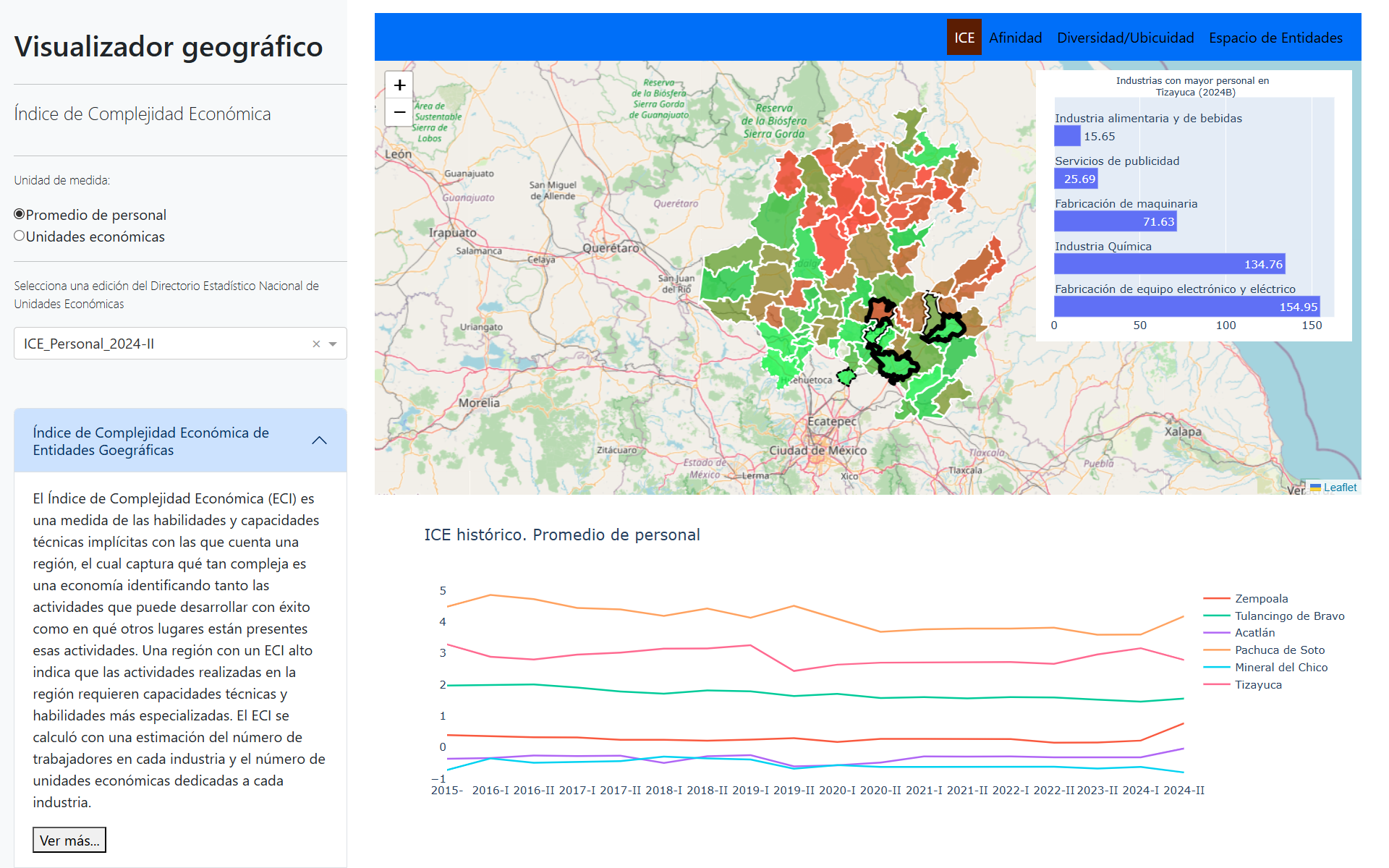Open the Diversidad/Ubicuidad tab
The width and height of the screenshot is (1389, 868).
[1125, 38]
